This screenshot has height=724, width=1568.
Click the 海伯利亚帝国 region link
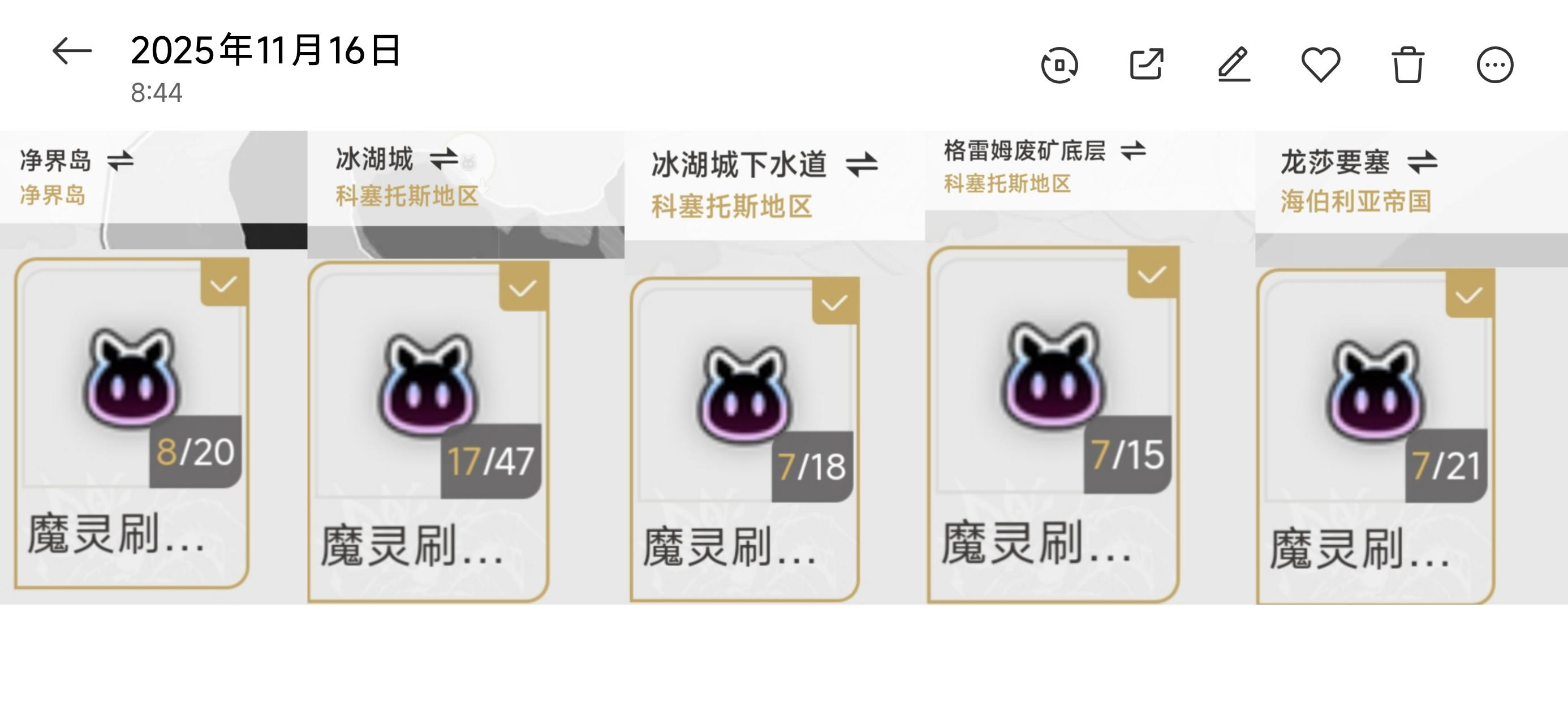tap(1355, 201)
